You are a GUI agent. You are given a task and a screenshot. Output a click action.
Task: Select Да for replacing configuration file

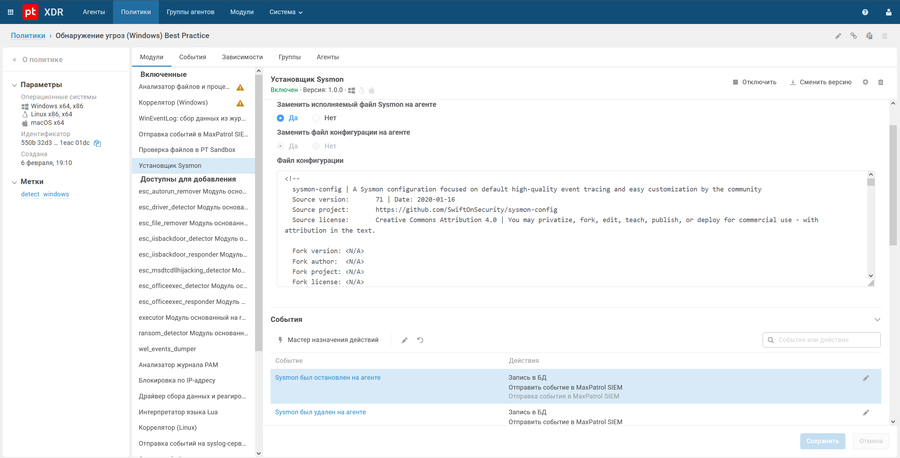click(281, 146)
